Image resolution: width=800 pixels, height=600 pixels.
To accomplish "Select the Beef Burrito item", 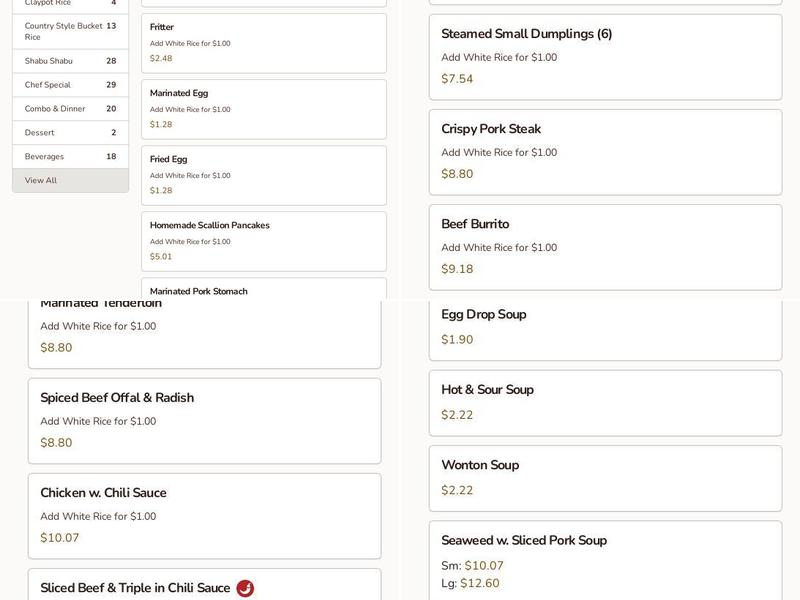I will click(605, 246).
